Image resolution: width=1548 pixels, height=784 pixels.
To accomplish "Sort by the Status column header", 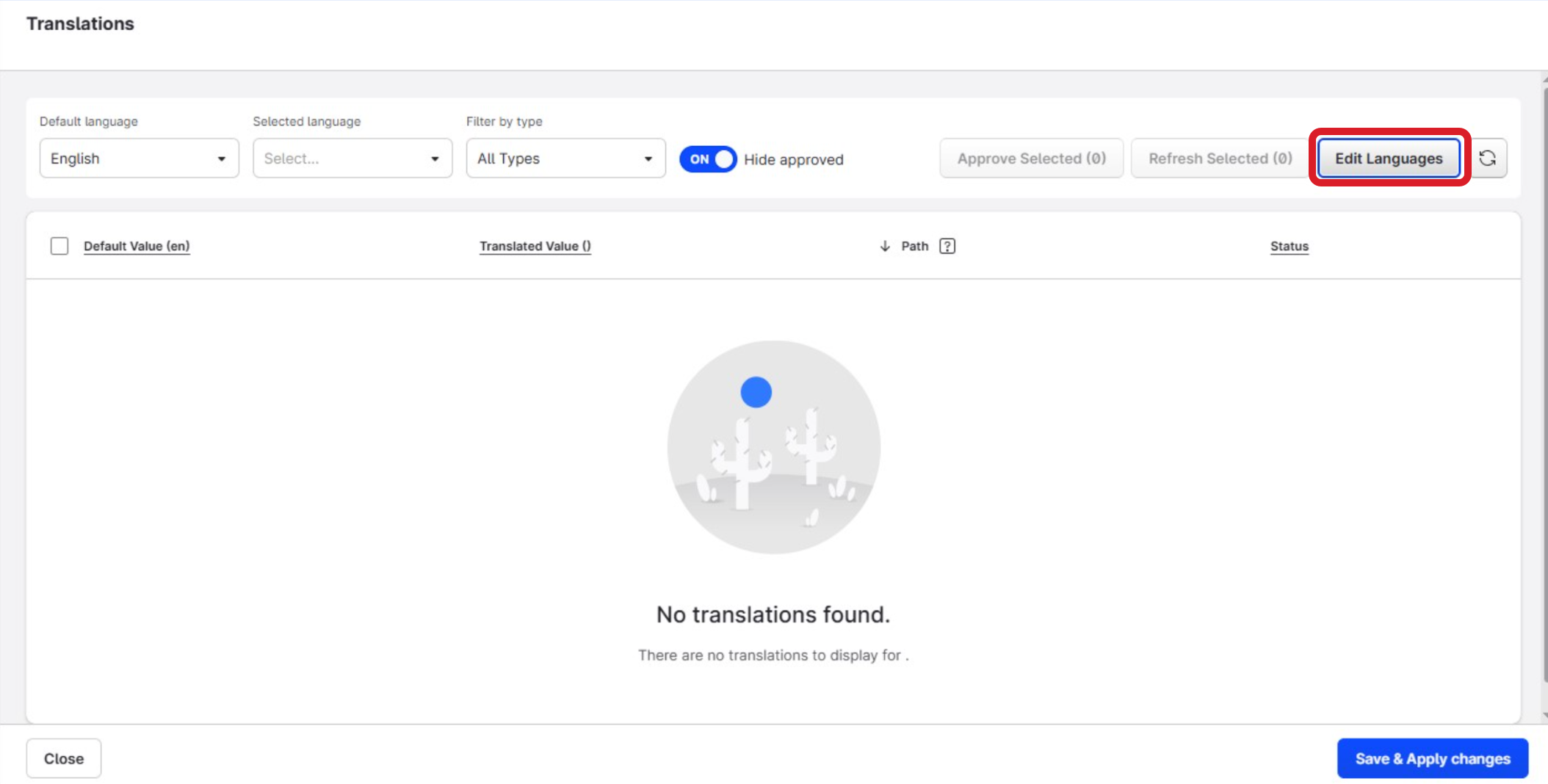I will tap(1289, 246).
